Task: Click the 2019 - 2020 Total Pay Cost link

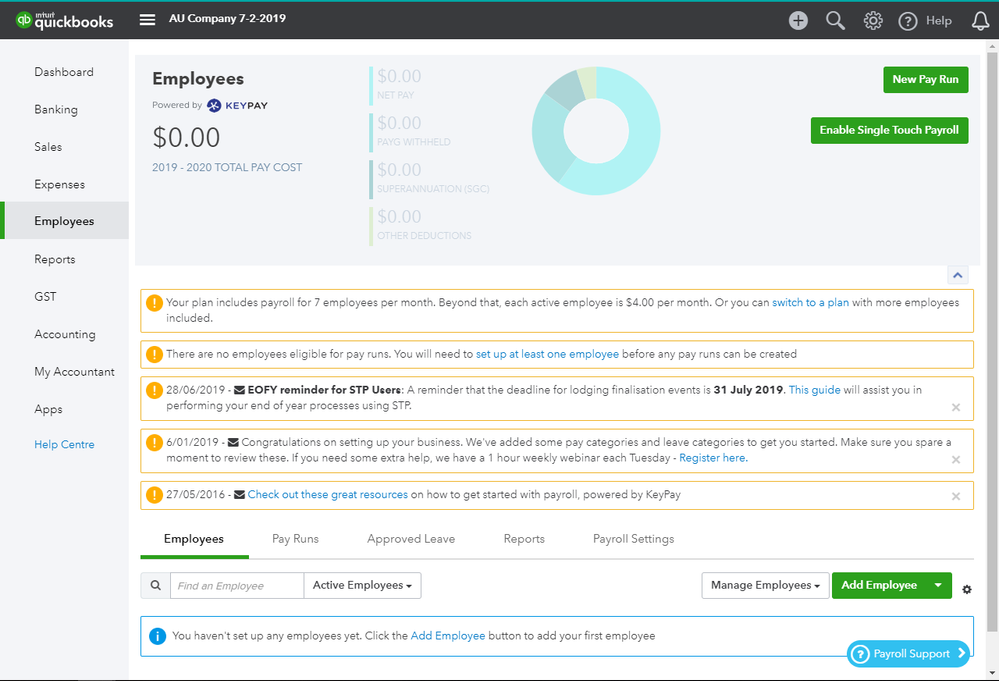Action: [227, 168]
